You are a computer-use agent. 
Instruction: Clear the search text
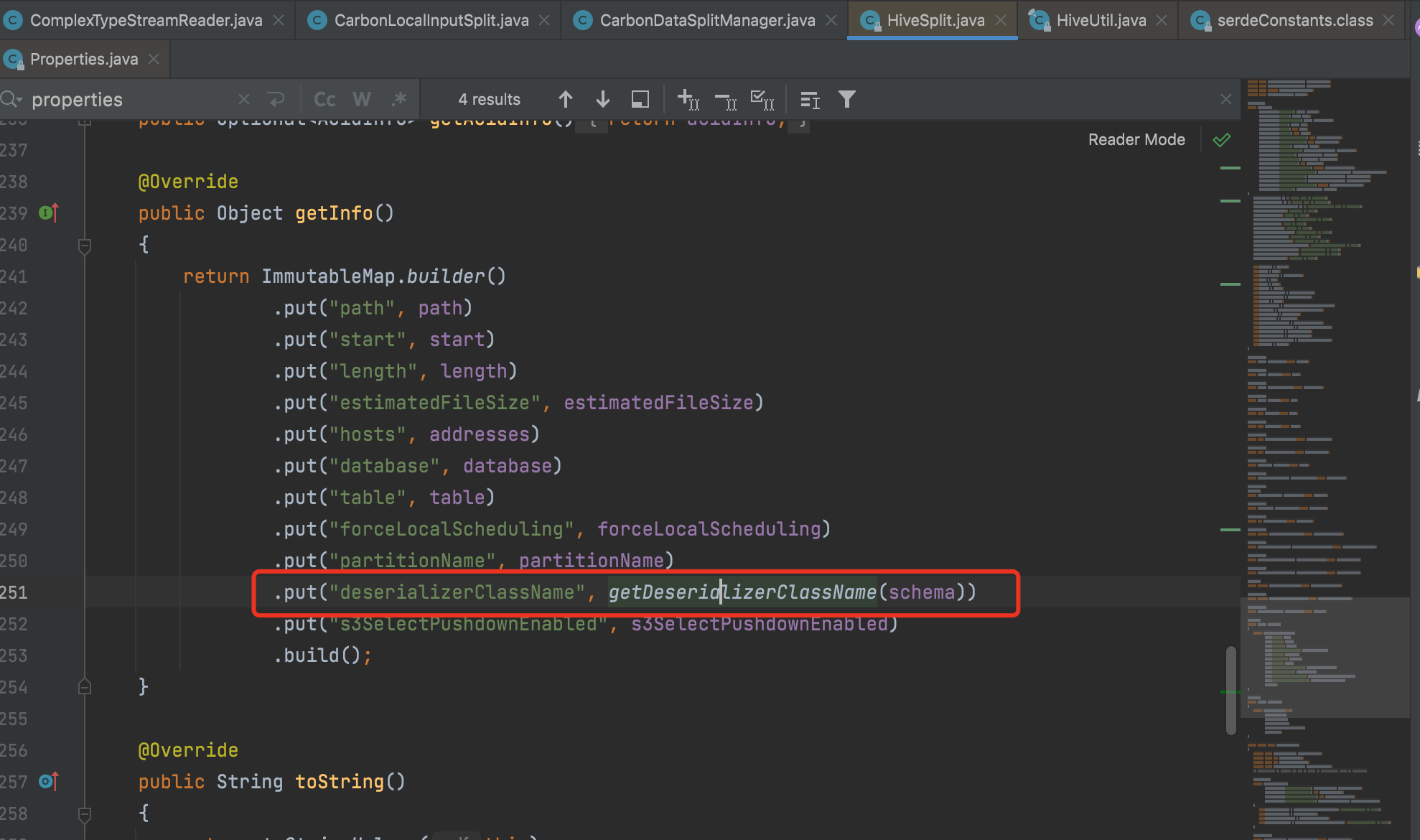tap(244, 99)
